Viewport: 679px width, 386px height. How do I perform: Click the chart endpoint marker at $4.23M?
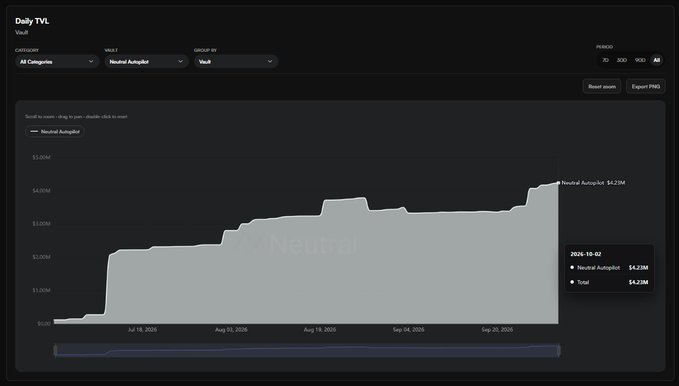[558, 183]
